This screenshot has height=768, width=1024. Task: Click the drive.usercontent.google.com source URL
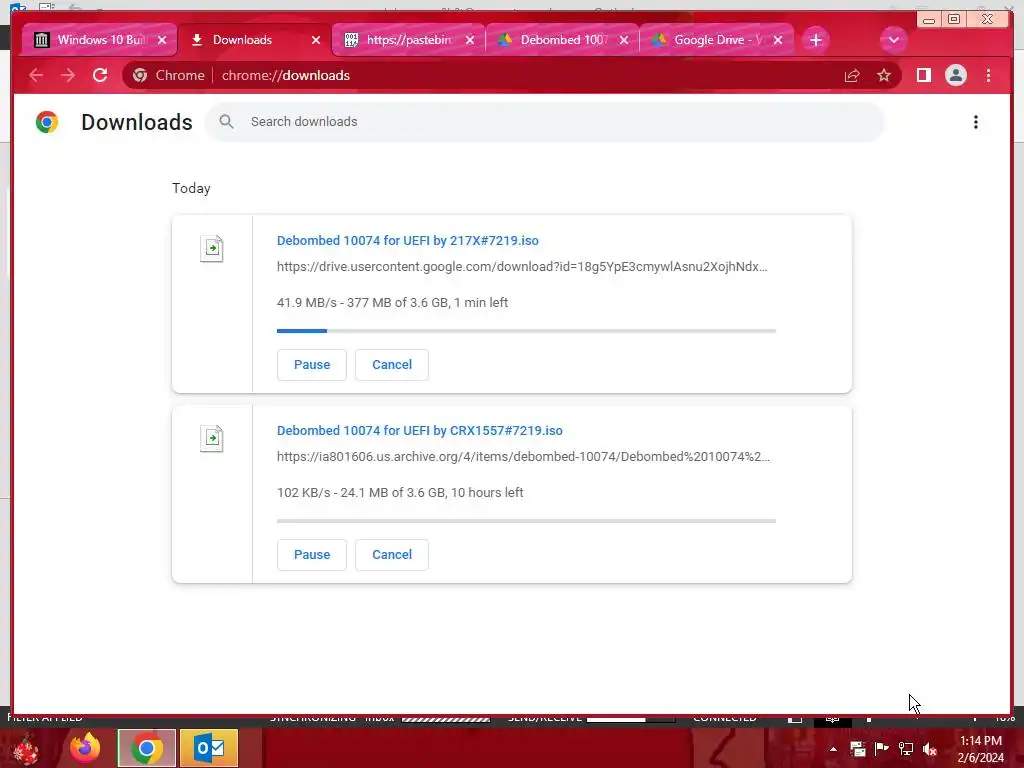[x=522, y=266]
